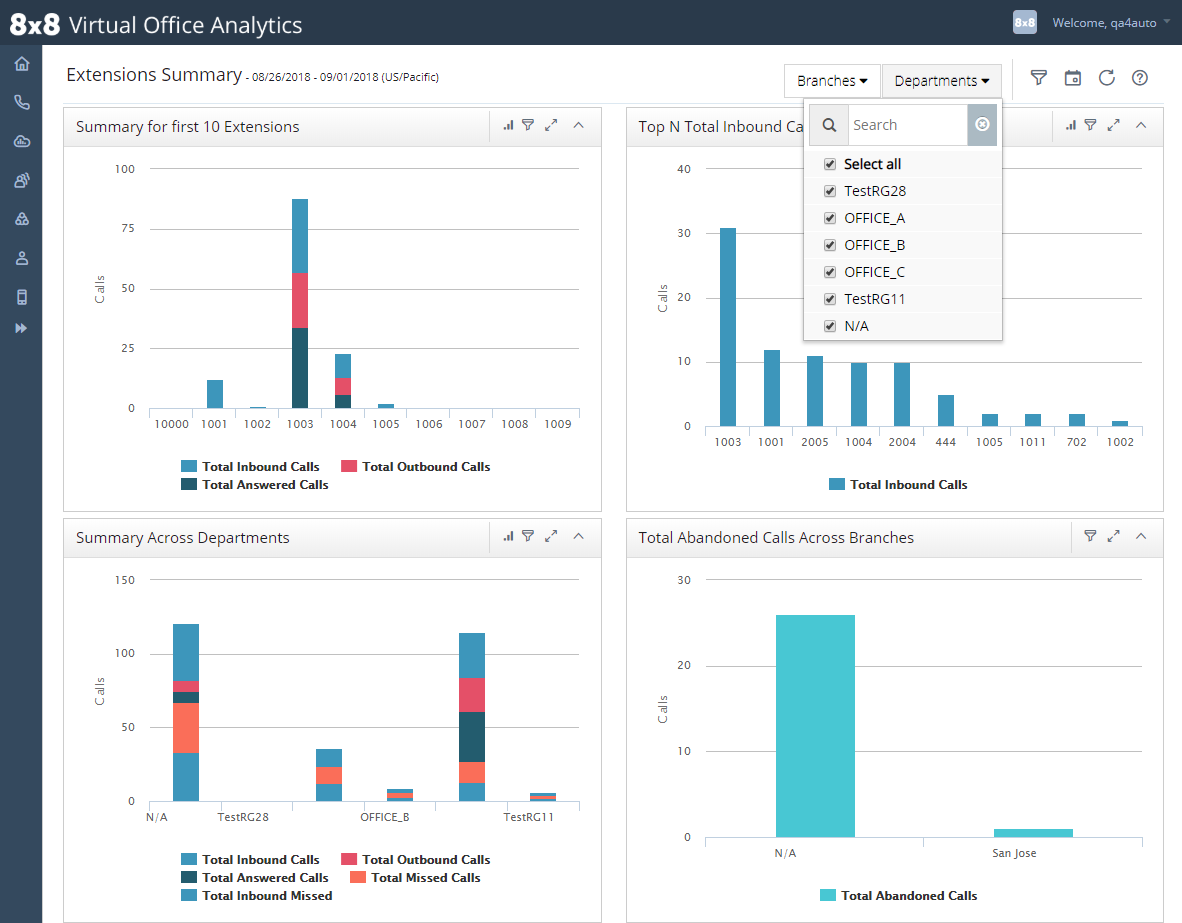
Task: Click filter icon in Total Abandoned Calls panel
Action: [x=1090, y=536]
